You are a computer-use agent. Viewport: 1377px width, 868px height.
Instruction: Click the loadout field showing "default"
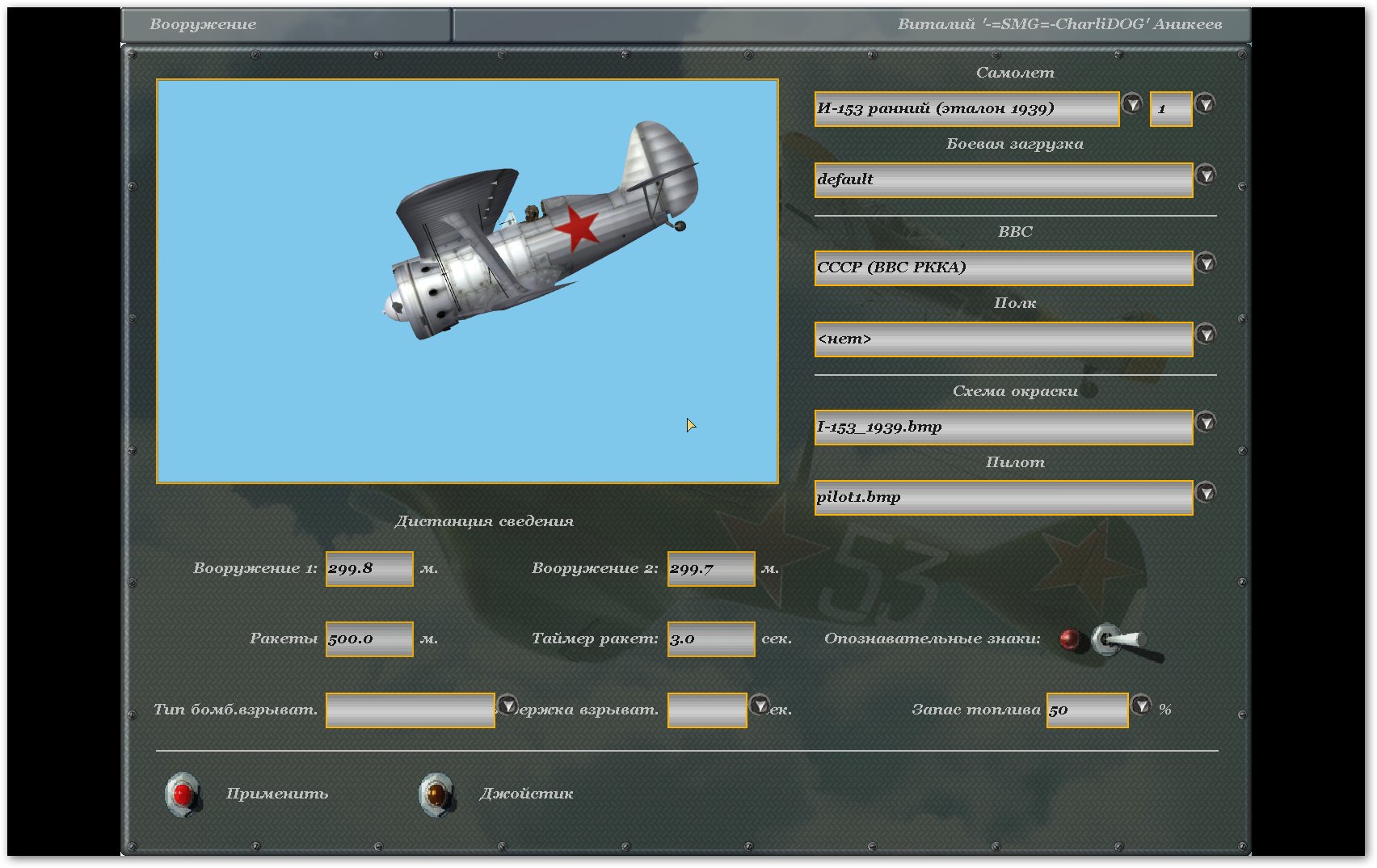coord(1004,180)
